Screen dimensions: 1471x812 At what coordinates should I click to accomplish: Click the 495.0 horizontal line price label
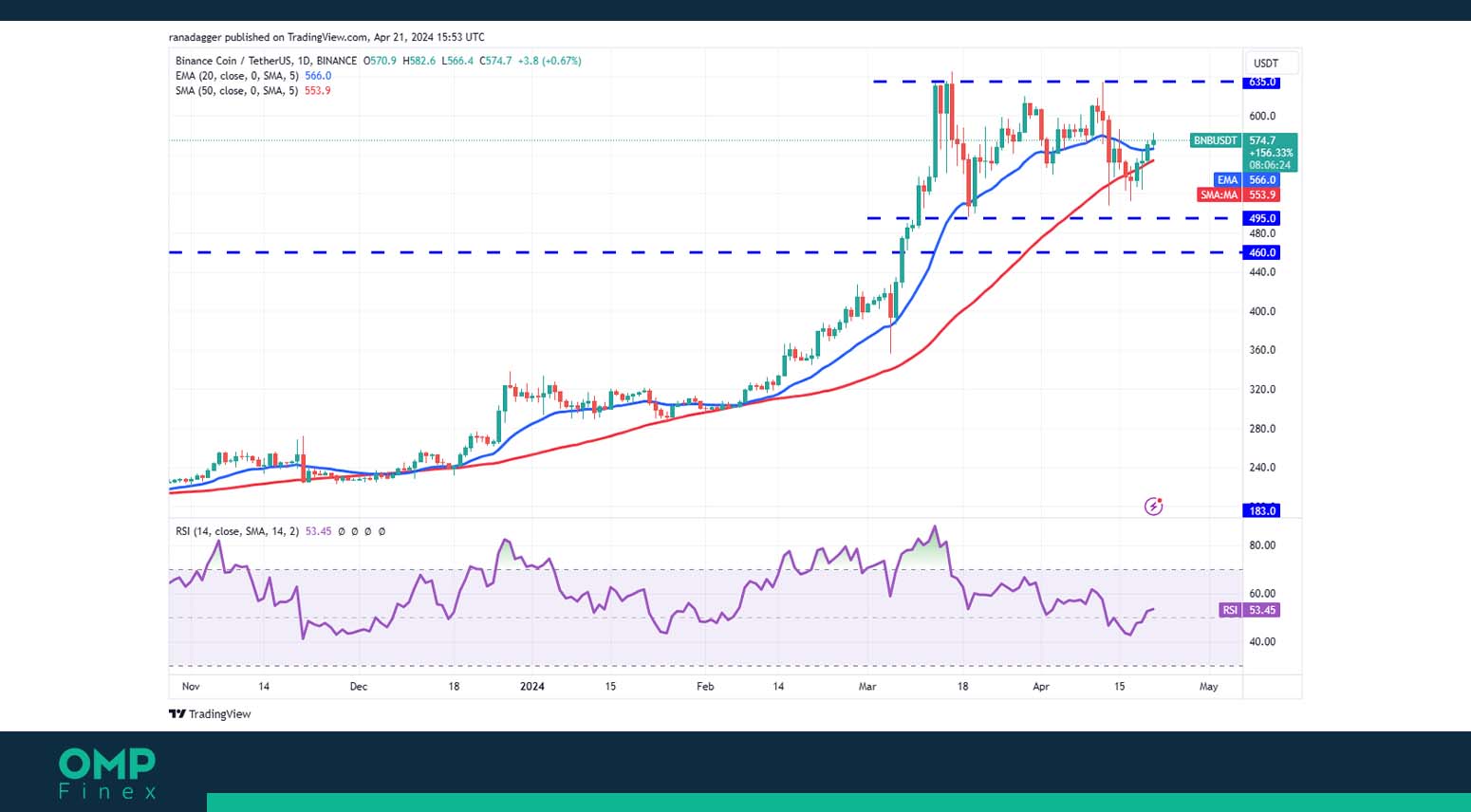click(x=1262, y=218)
